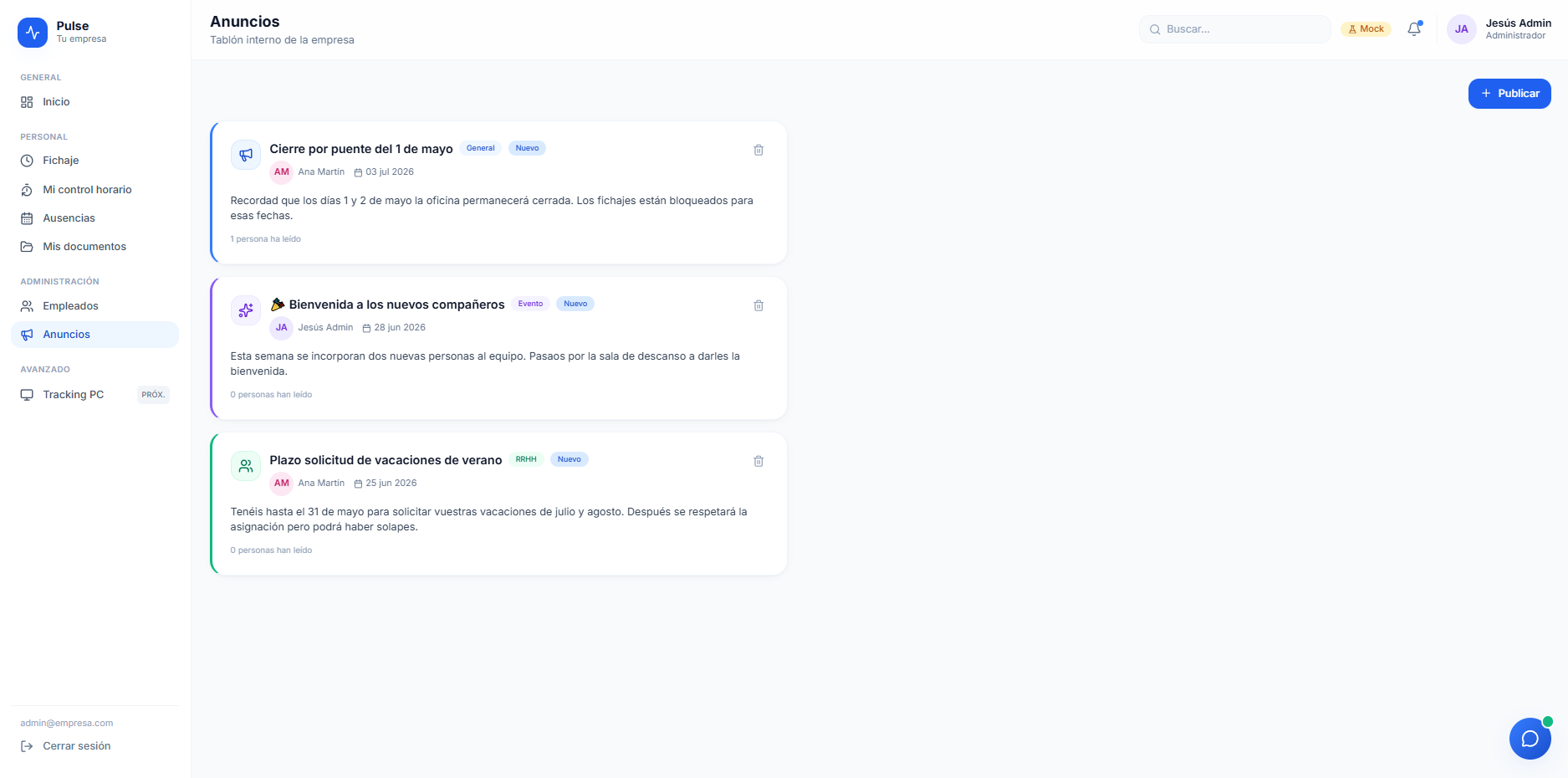Click the Mock badge
The width and height of the screenshot is (1568, 778).
(1366, 29)
